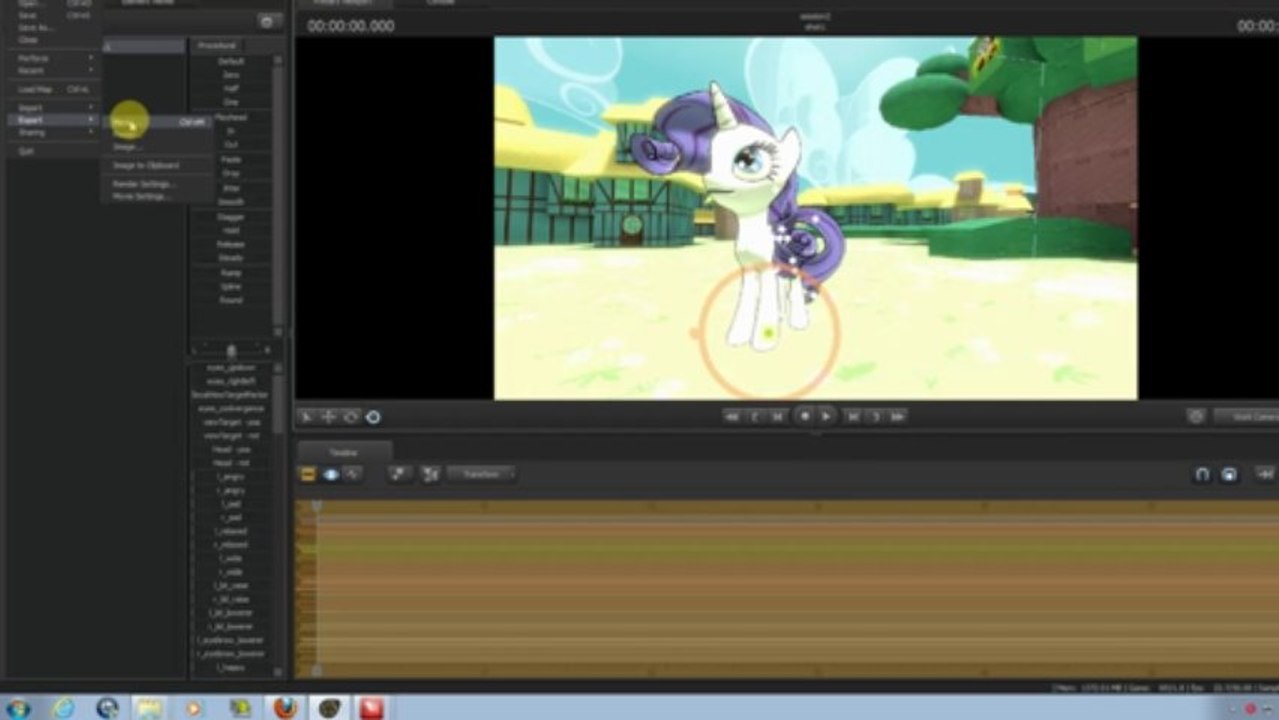Open the Transform dropdown in timeline toolbar
Screen dimensions: 1279x720
[482, 474]
